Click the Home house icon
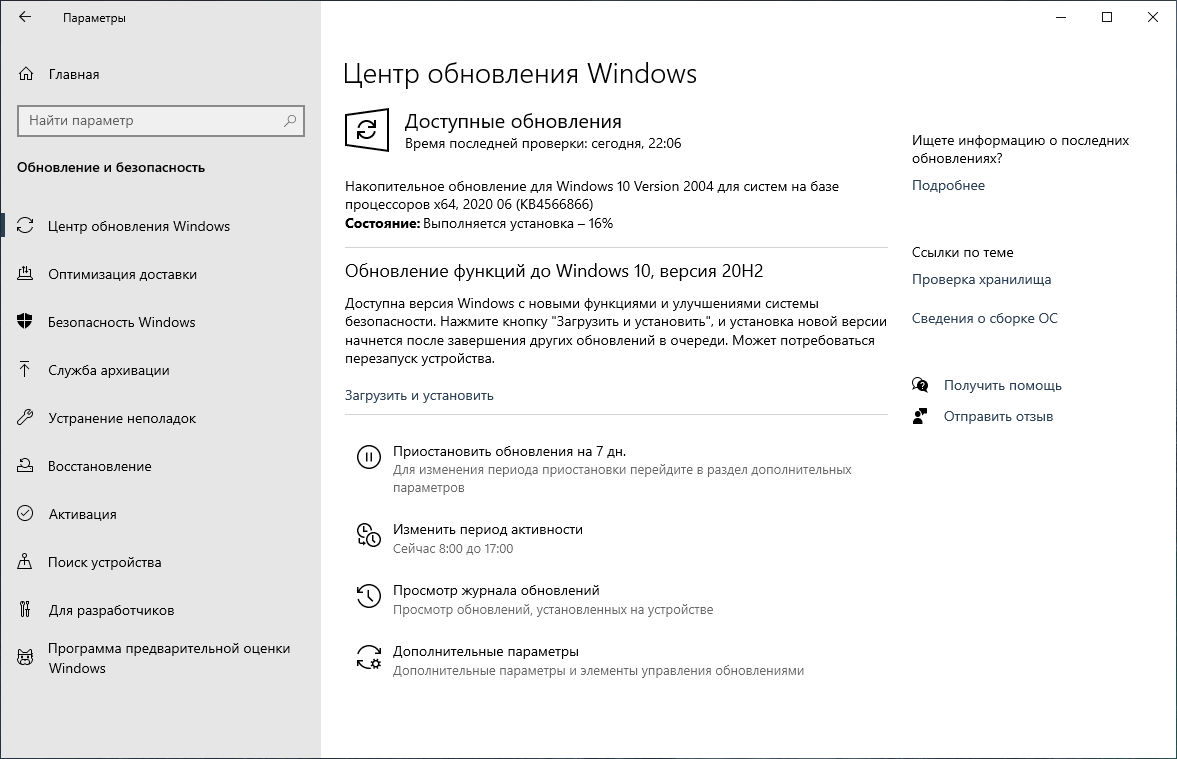Screen dimensions: 1177x759 tap(26, 74)
